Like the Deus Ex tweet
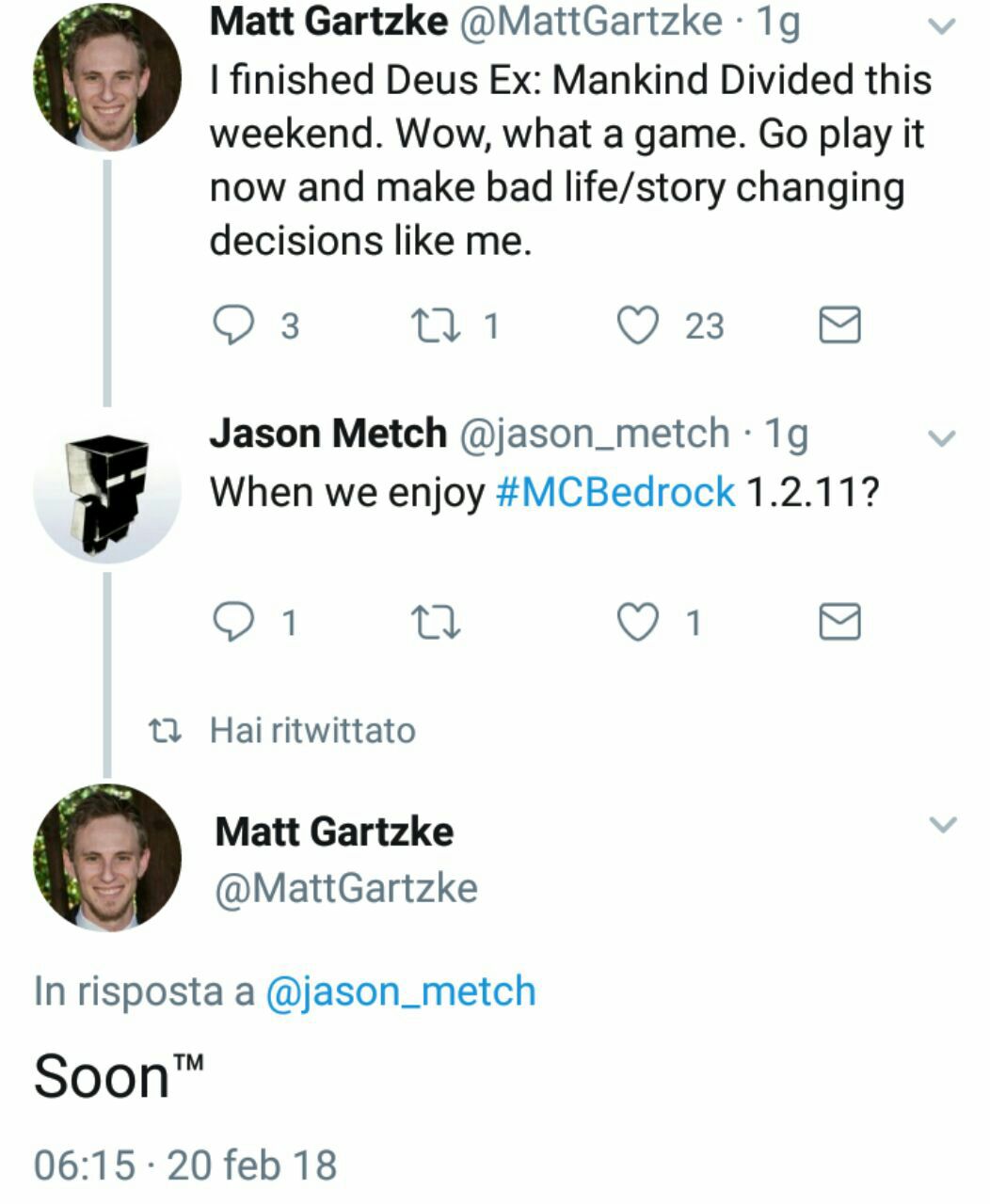This screenshot has height=1204, width=990. pos(638,325)
